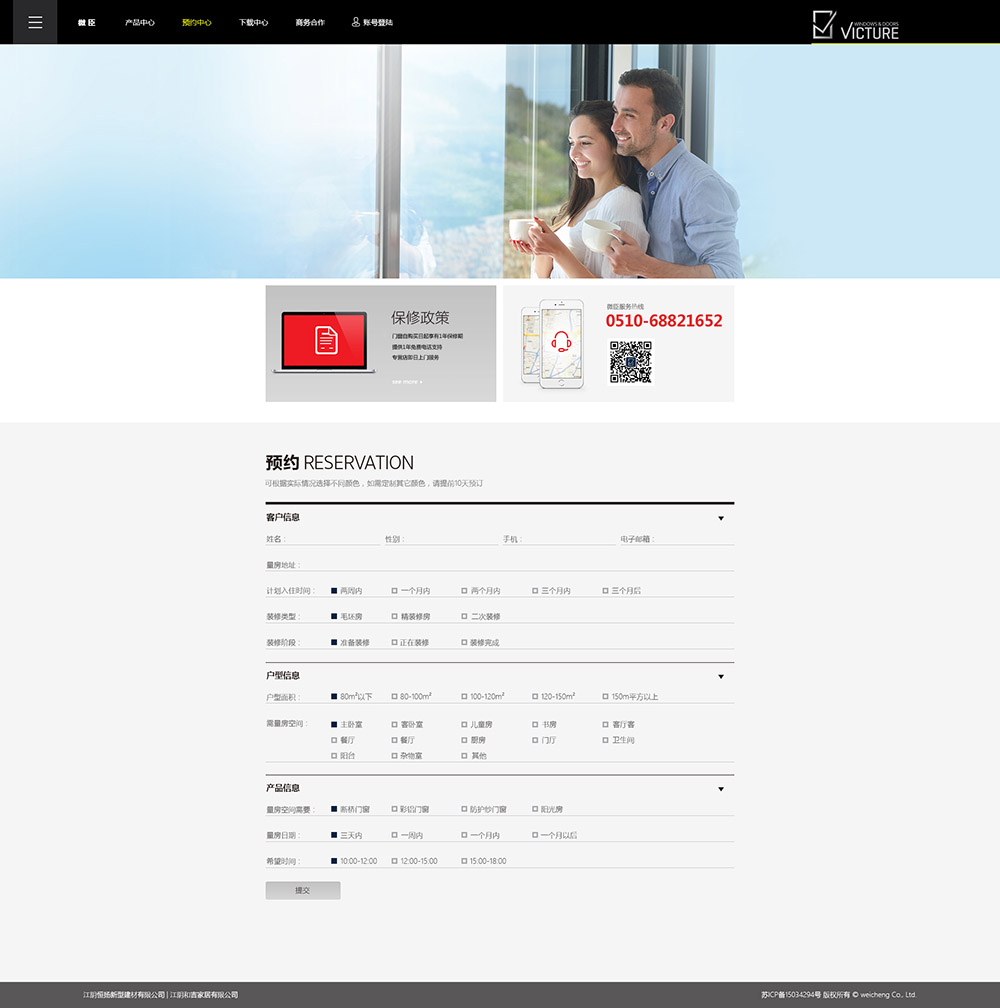Click the red laptop document icon
This screenshot has height=1008, width=1000.
tap(326, 341)
